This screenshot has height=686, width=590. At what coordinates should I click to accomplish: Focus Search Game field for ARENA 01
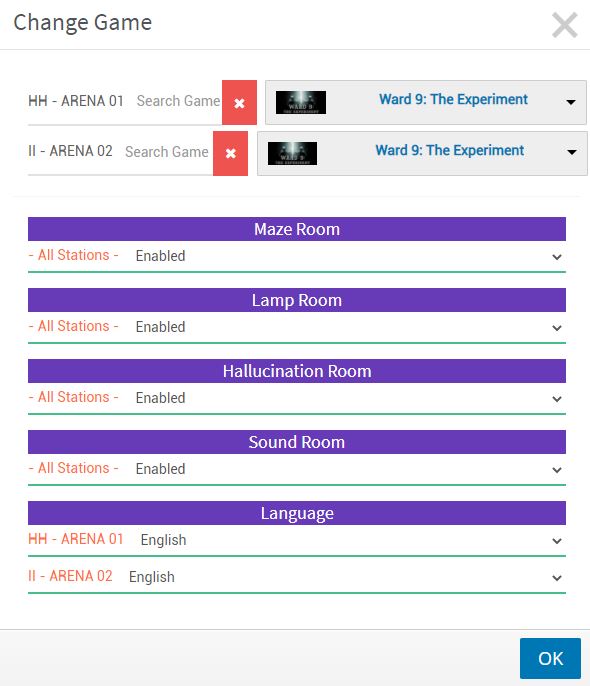[178, 101]
